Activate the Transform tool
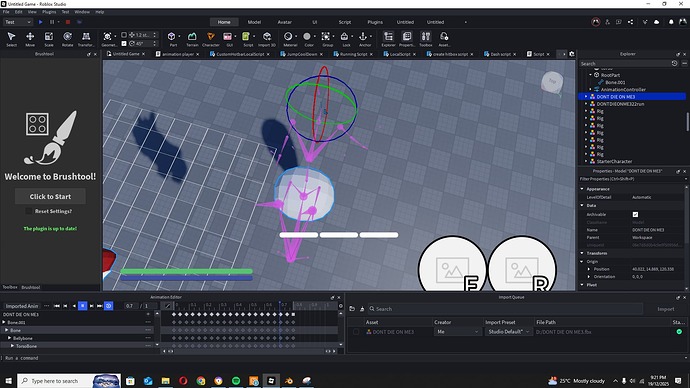Image resolution: width=690 pixels, height=388 pixels. click(86, 39)
